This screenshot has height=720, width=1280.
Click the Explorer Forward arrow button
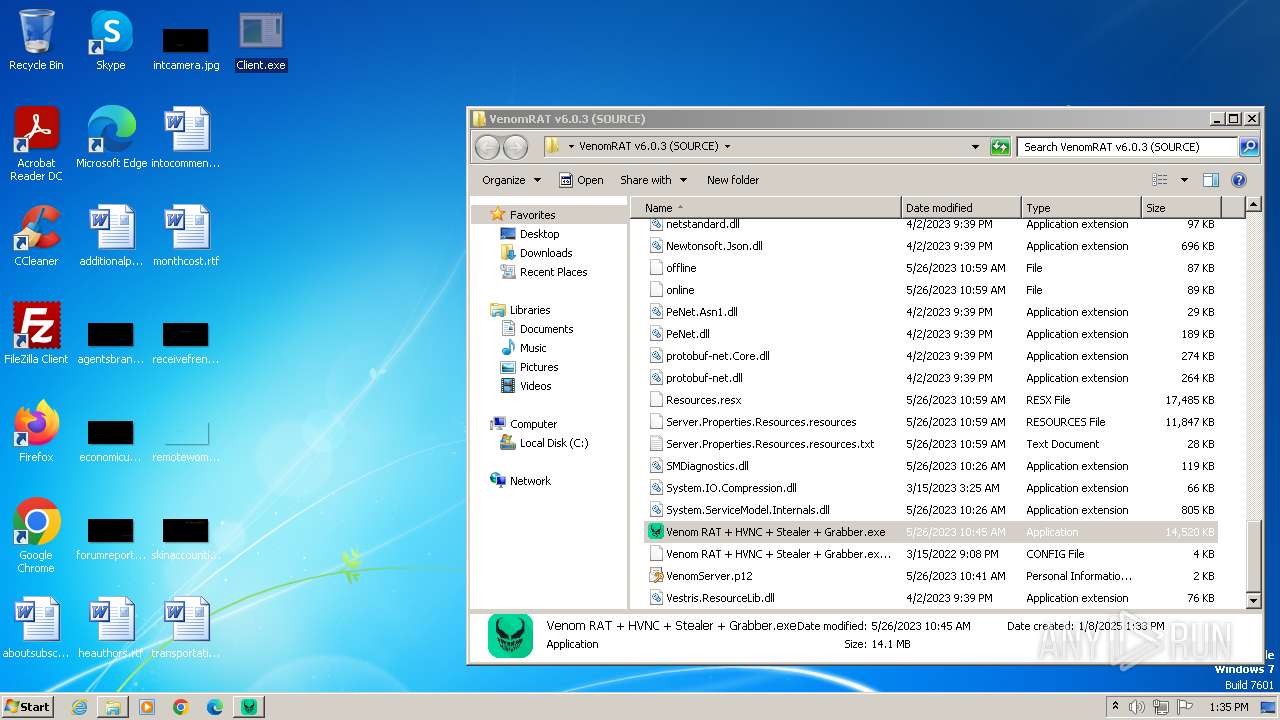pyautogui.click(x=515, y=147)
